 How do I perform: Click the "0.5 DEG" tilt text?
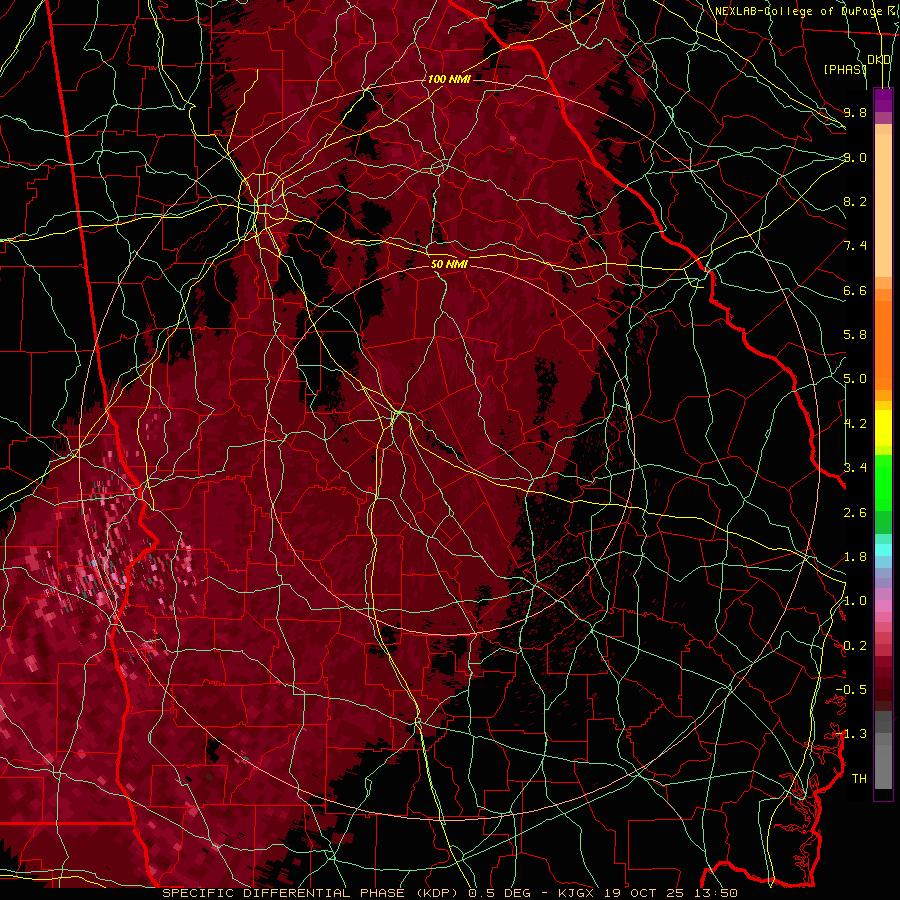(x=498, y=893)
